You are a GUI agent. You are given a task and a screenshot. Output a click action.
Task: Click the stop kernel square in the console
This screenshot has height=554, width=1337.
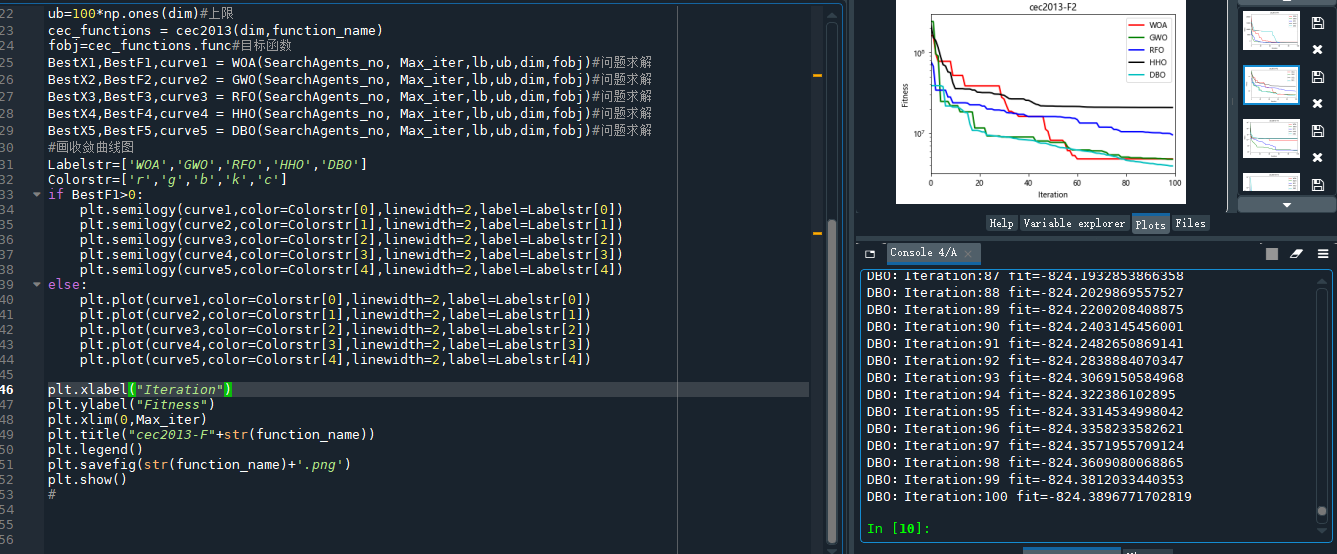pos(1272,254)
